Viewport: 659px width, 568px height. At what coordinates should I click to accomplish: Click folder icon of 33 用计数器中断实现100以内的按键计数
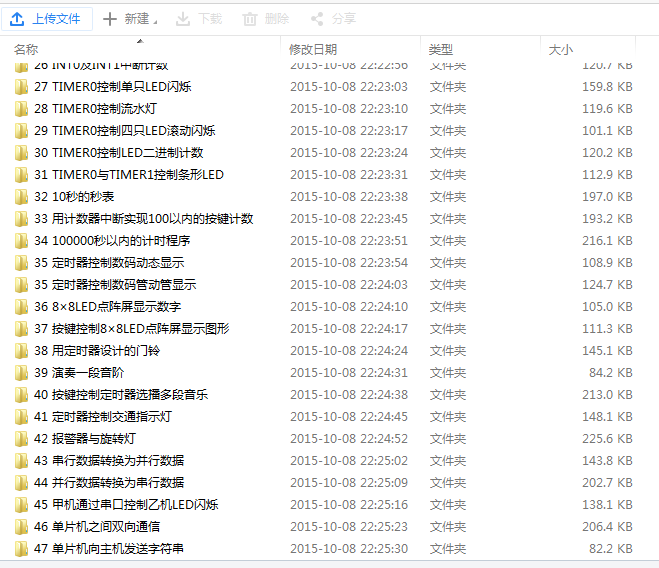pos(21,219)
